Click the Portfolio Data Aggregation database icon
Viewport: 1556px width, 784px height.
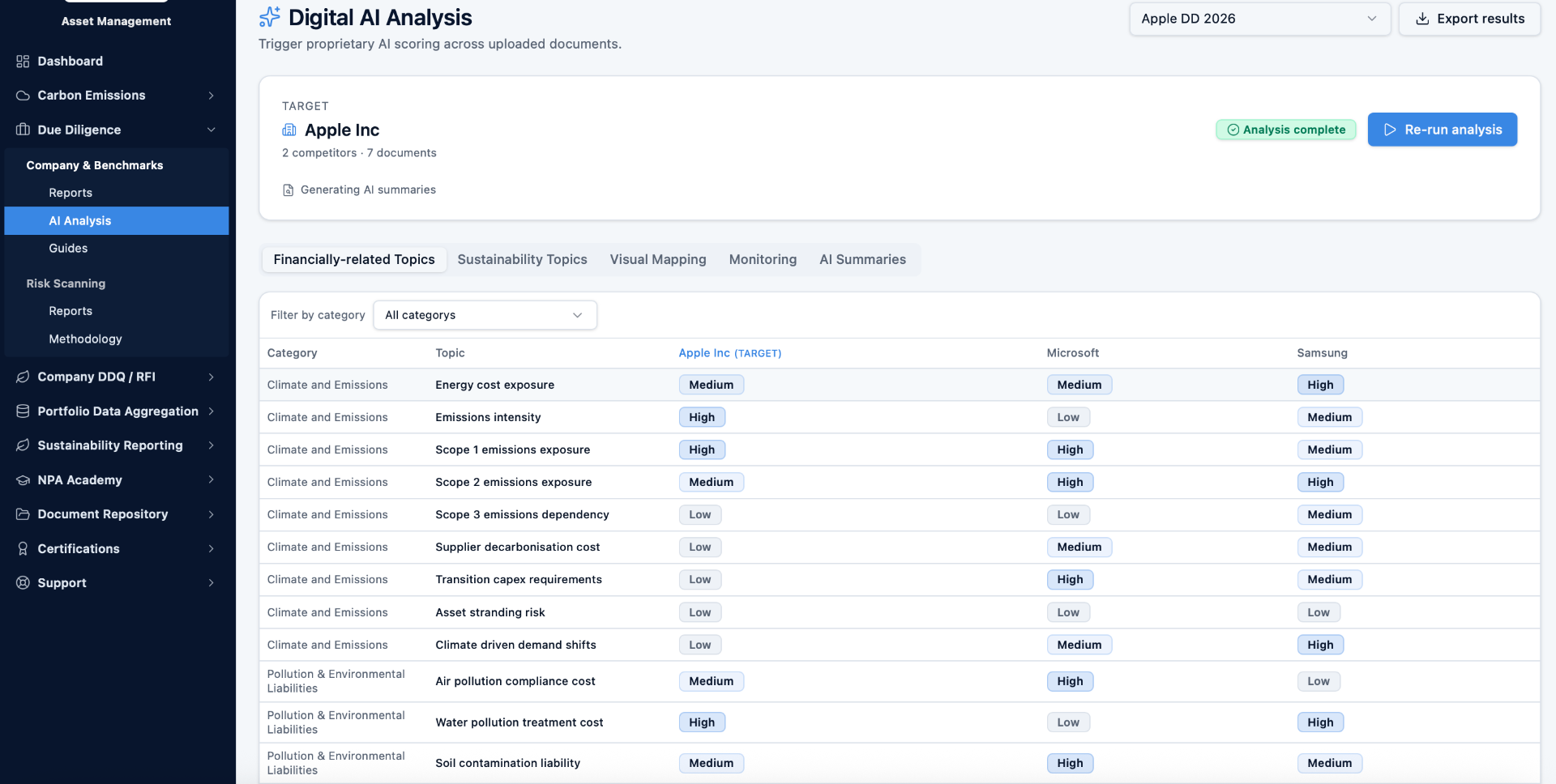click(x=23, y=411)
